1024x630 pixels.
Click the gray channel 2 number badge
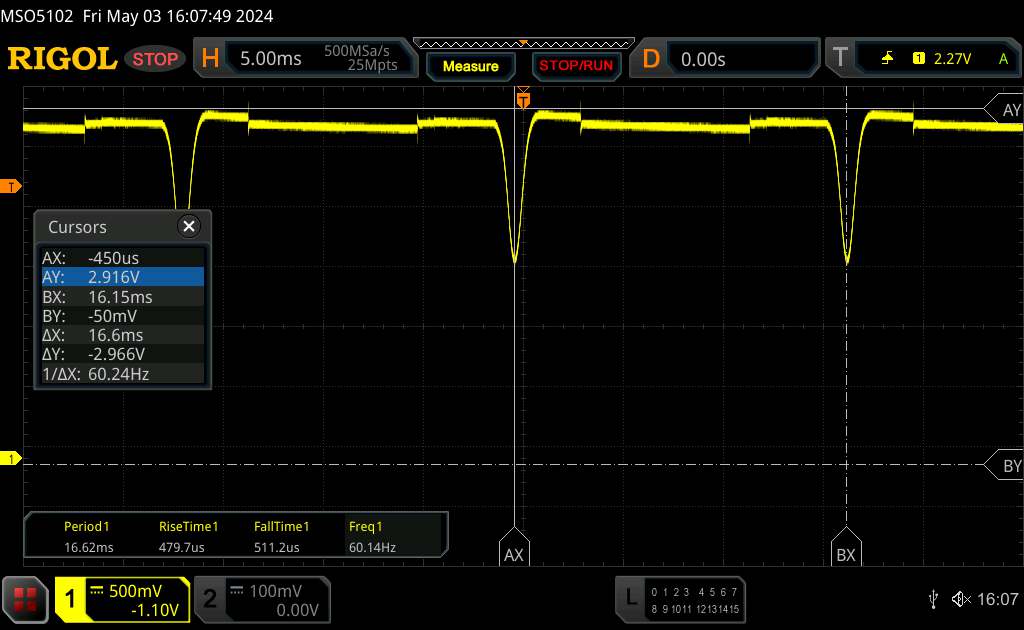click(x=210, y=599)
